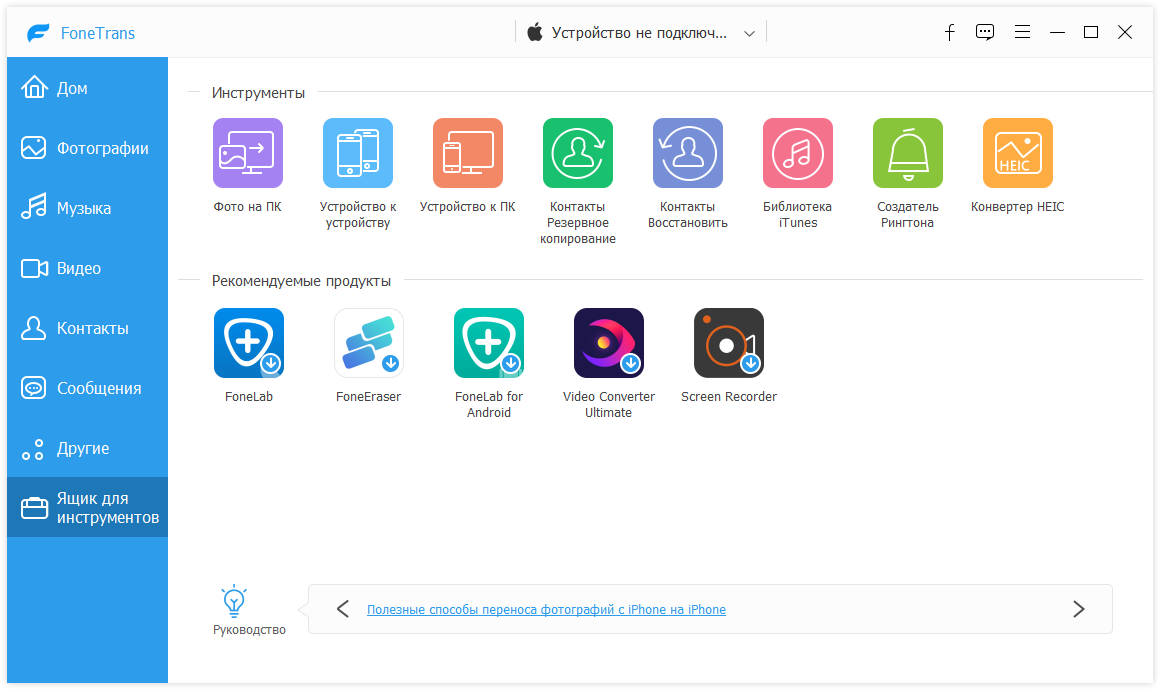
Task: Open the Другие section
Action: pyautogui.click(x=87, y=448)
